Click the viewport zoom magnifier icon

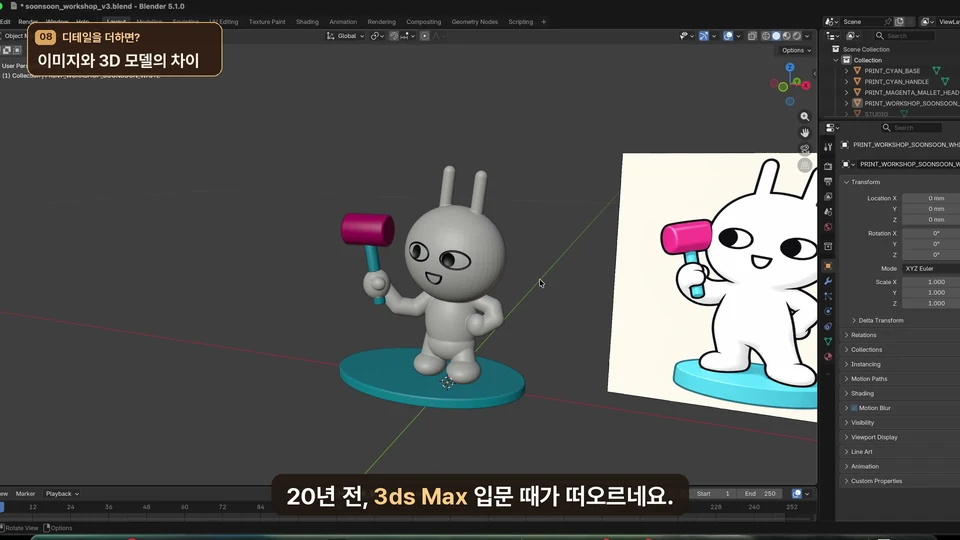tap(804, 116)
